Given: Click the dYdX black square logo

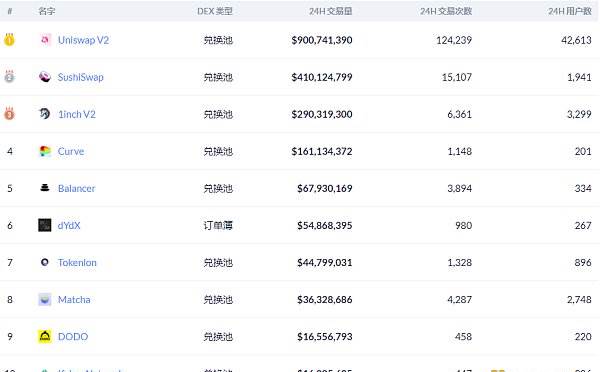Looking at the screenshot, I should tap(45, 225).
